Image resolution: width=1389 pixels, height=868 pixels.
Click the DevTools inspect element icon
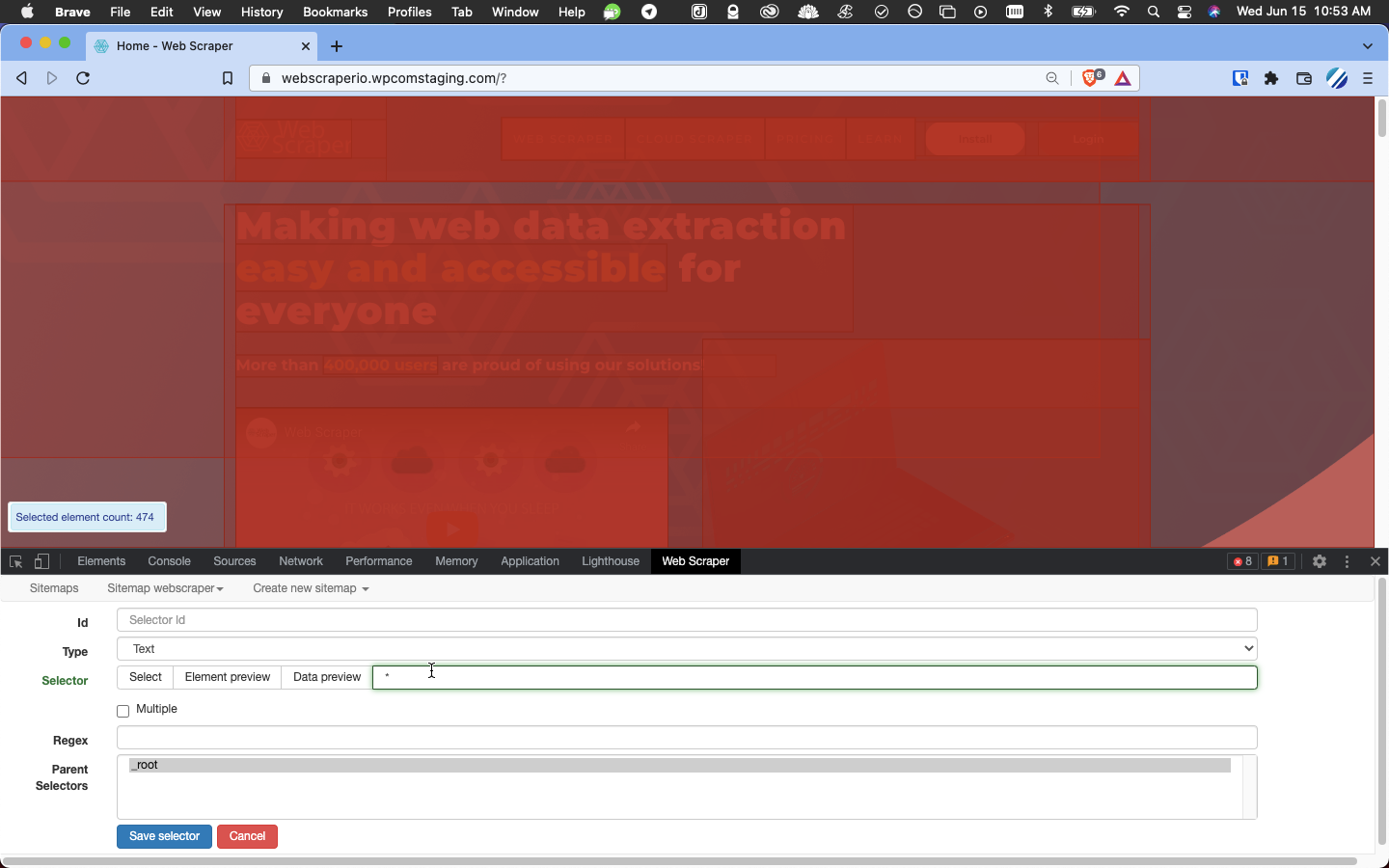(x=15, y=561)
